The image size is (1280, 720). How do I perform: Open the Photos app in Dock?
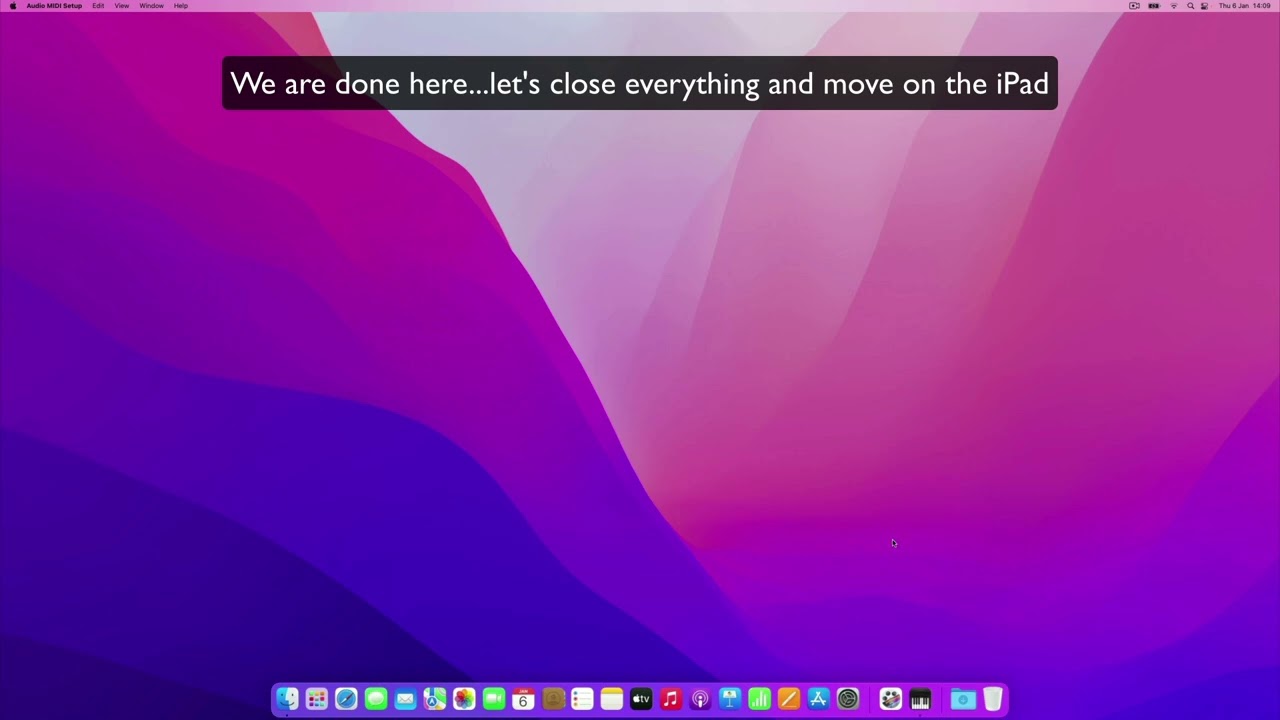(464, 699)
